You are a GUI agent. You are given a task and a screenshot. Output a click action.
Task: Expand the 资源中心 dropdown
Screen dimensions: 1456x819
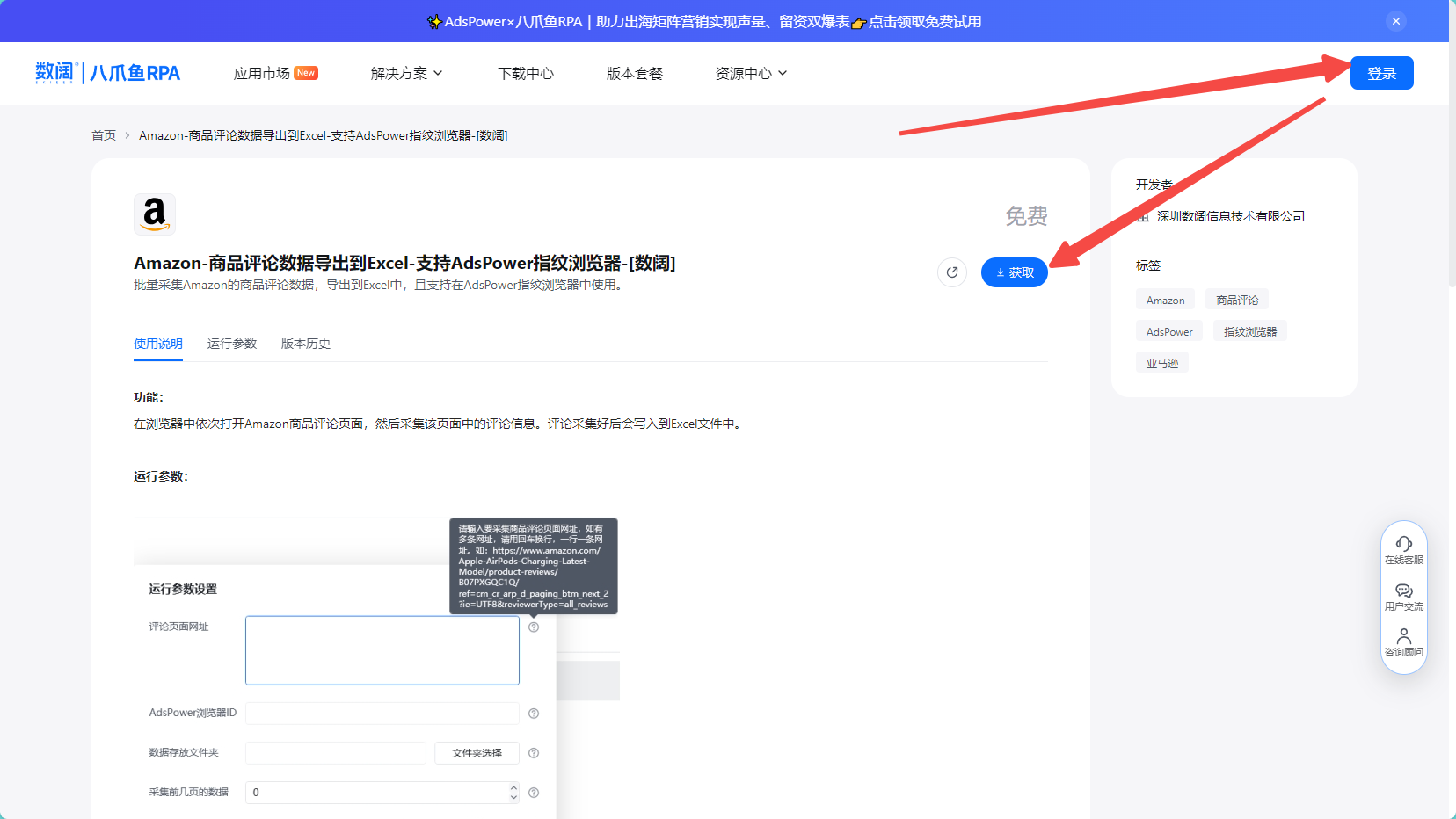click(x=751, y=73)
